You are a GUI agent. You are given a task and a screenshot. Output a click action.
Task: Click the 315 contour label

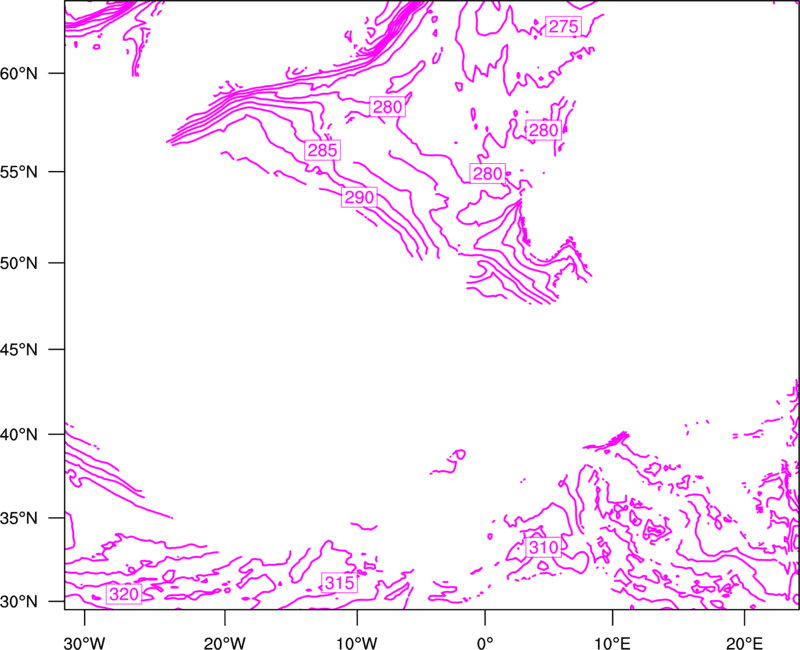pyautogui.click(x=339, y=583)
